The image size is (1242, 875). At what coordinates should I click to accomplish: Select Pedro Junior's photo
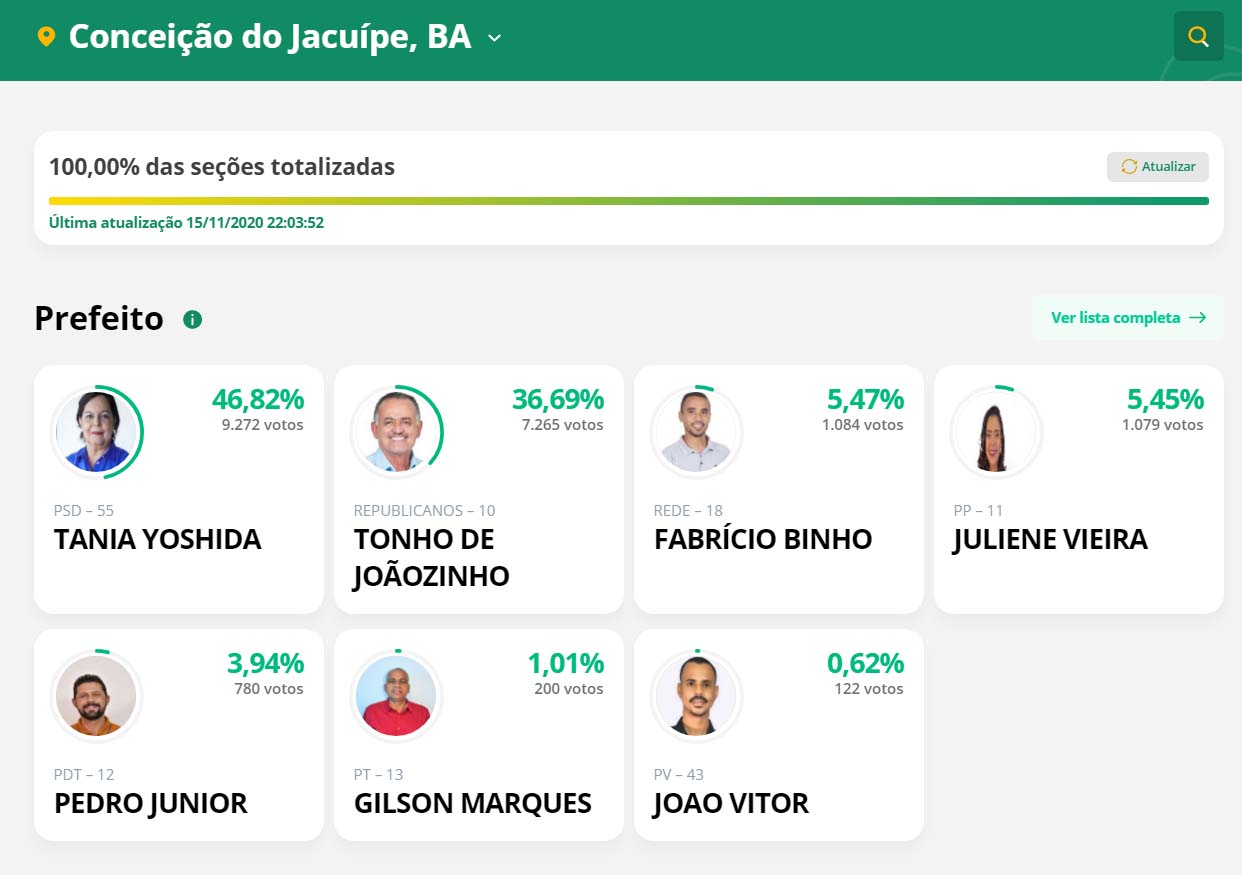tap(96, 695)
